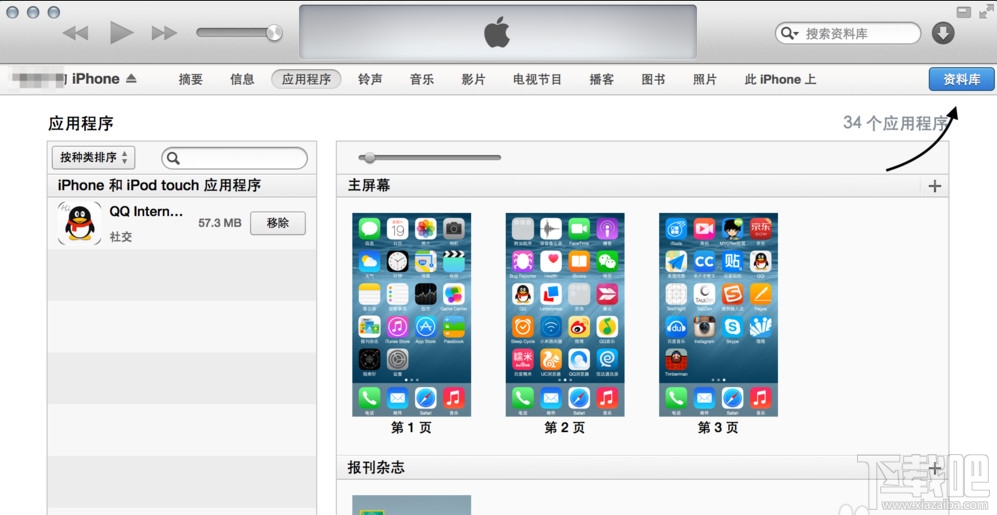Click the Messages icon on page 1

point(369,228)
